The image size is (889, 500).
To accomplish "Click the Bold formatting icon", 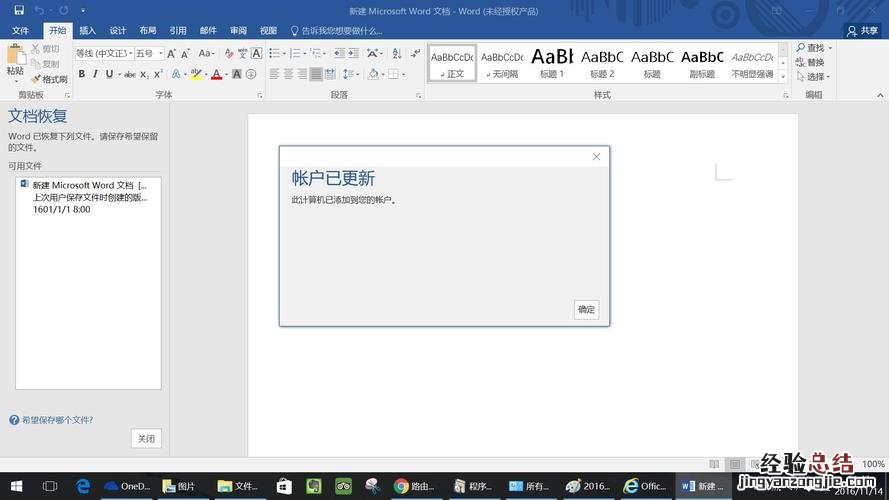I will pos(82,74).
